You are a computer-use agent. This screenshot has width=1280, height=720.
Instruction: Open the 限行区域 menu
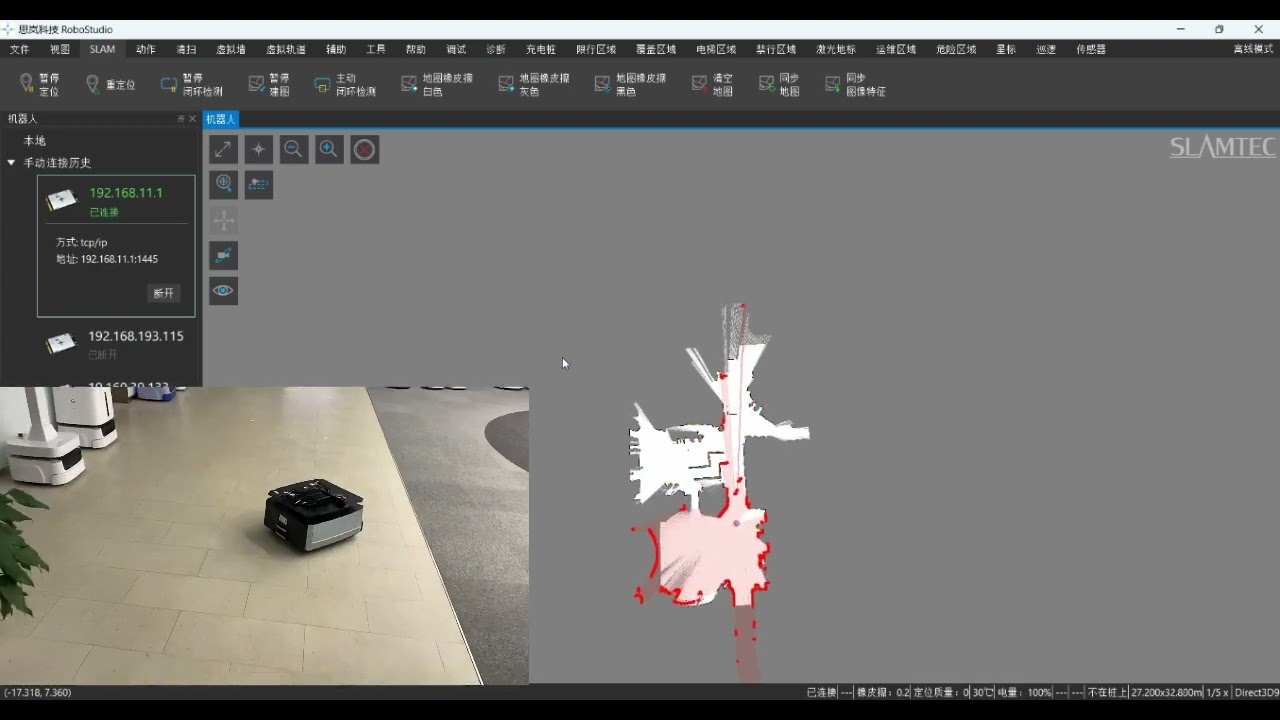click(x=596, y=49)
